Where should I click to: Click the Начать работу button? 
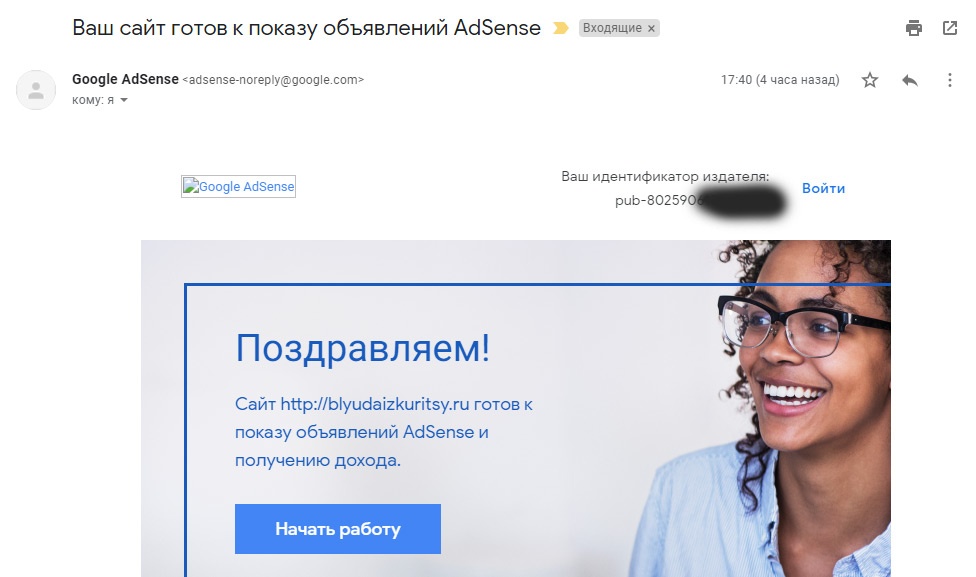coord(338,529)
